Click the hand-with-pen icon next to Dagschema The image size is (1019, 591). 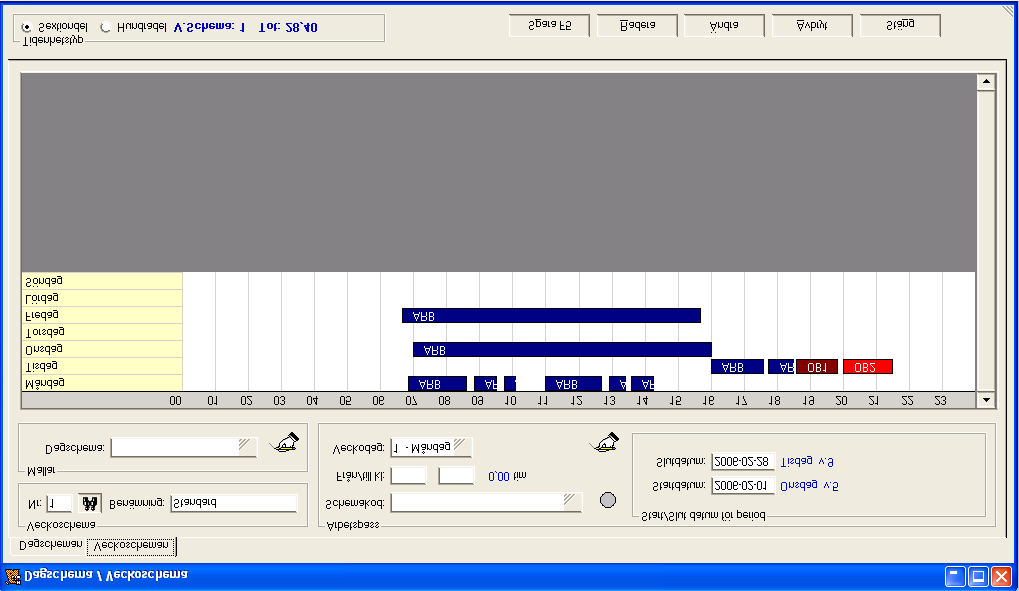(x=284, y=443)
